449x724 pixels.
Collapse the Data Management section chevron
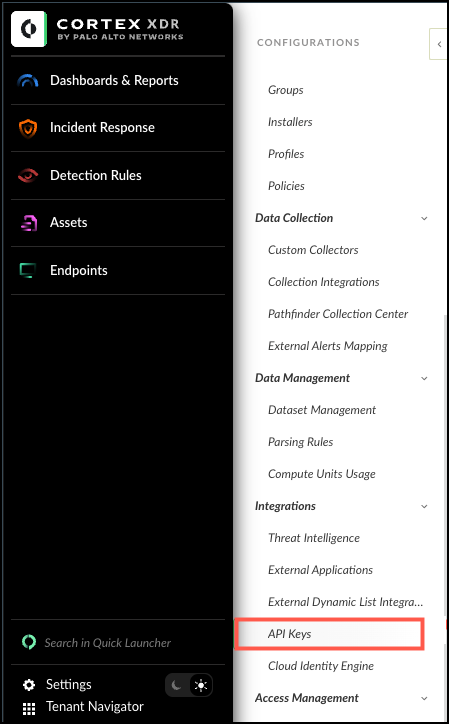(424, 379)
